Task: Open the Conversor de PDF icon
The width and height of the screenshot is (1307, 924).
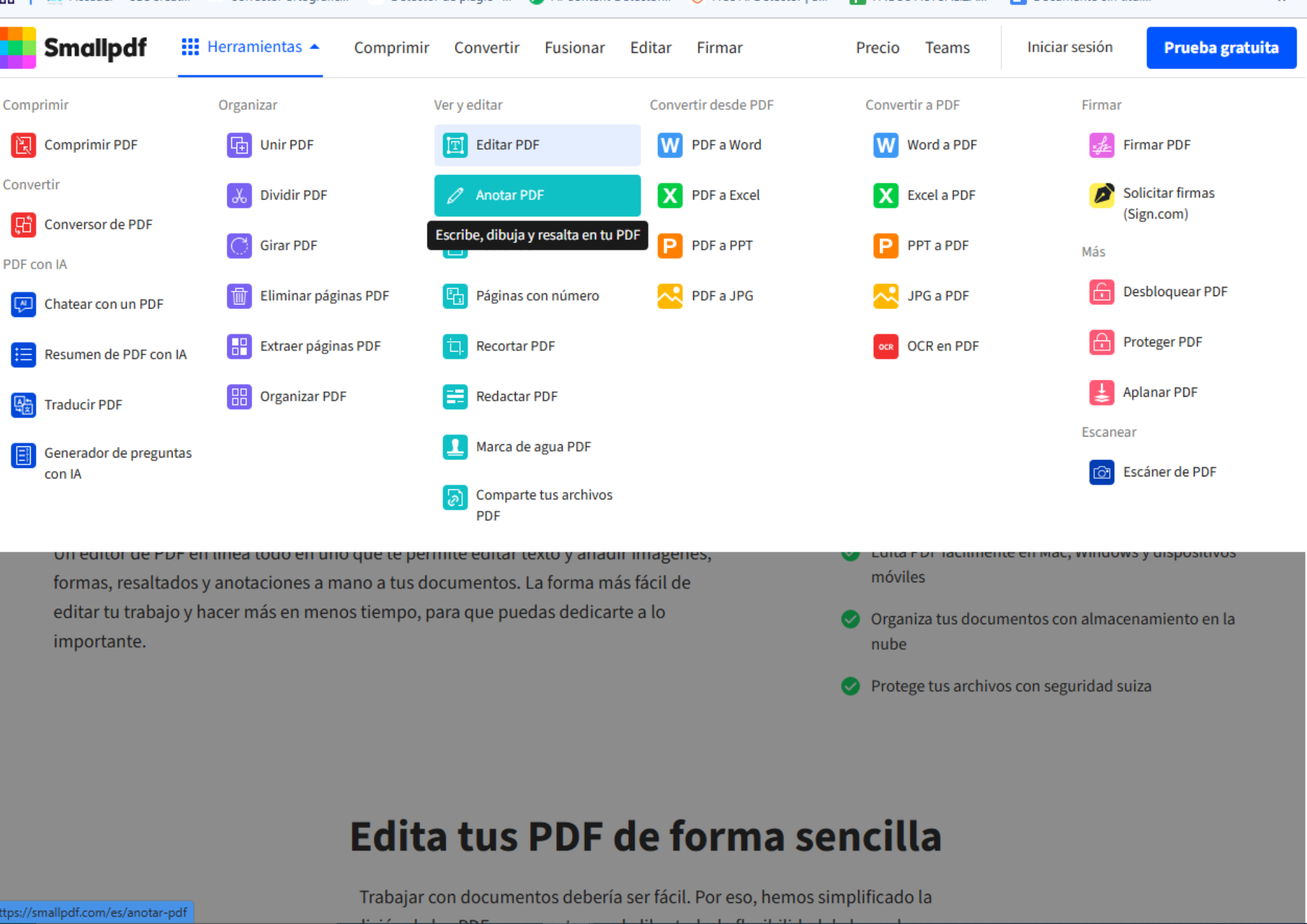Action: click(24, 225)
